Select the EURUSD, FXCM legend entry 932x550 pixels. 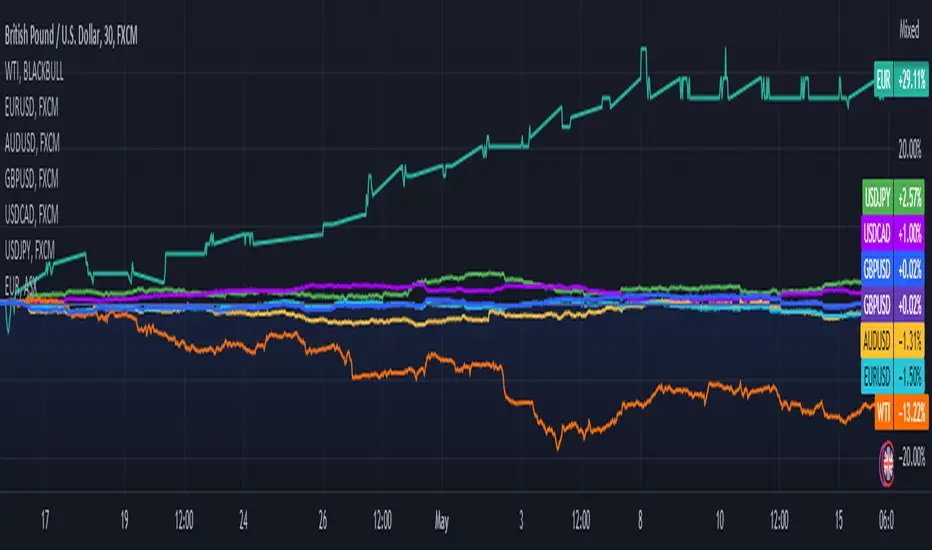tap(32, 108)
